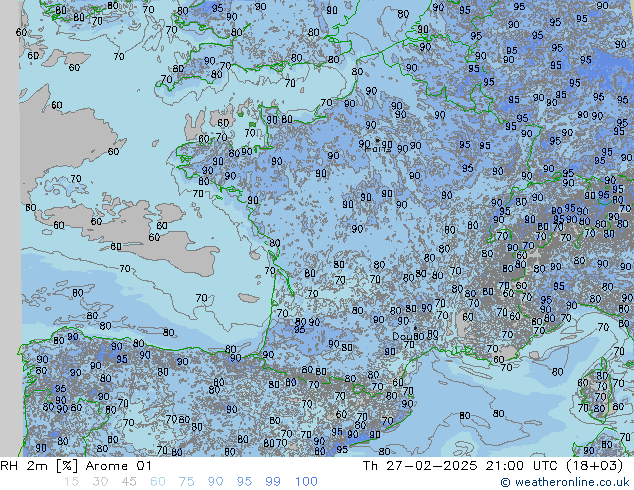
Task: Click the weatheronline.co.uk copyright text
Action: tap(565, 482)
